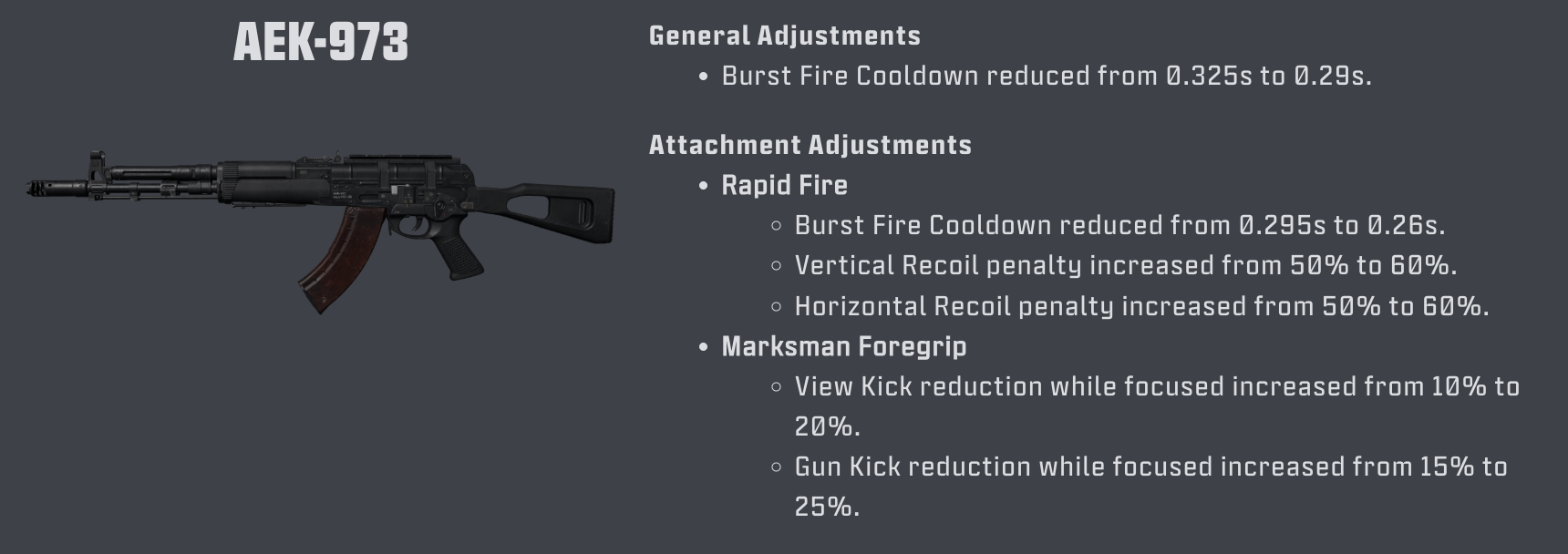Screen dimensions: 1568x554
Task: Select the General Adjustments heading
Action: pos(785,36)
